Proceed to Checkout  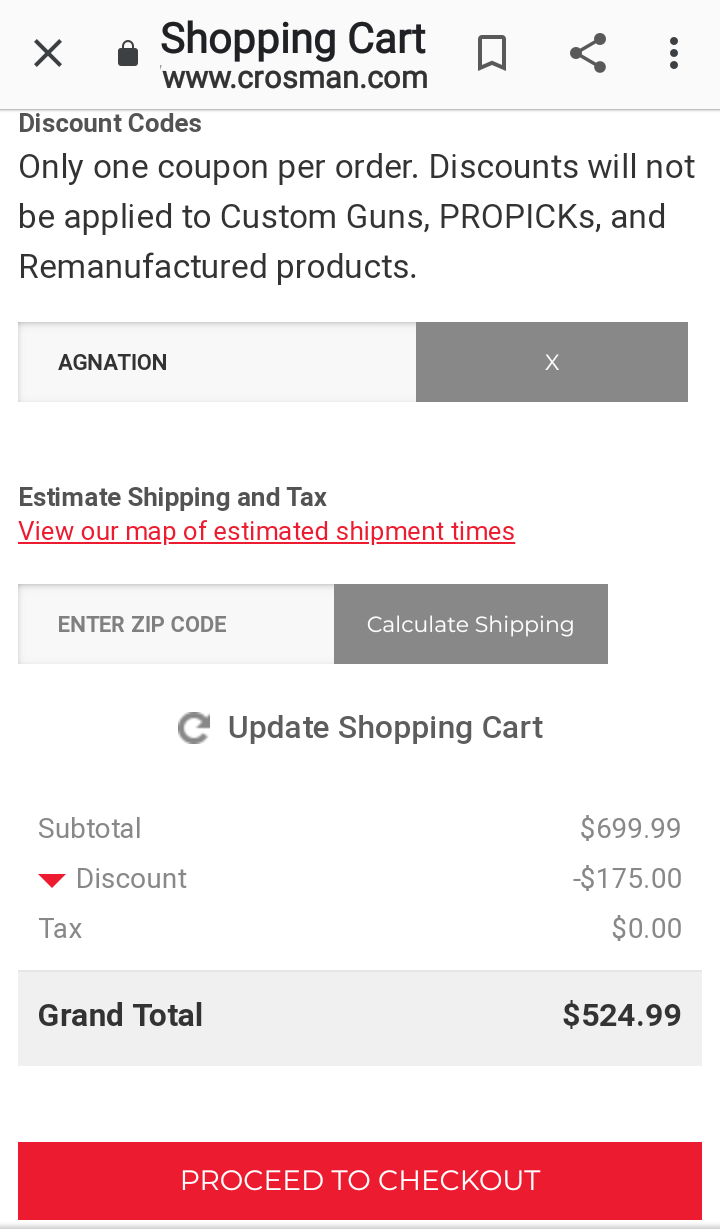pos(360,1180)
